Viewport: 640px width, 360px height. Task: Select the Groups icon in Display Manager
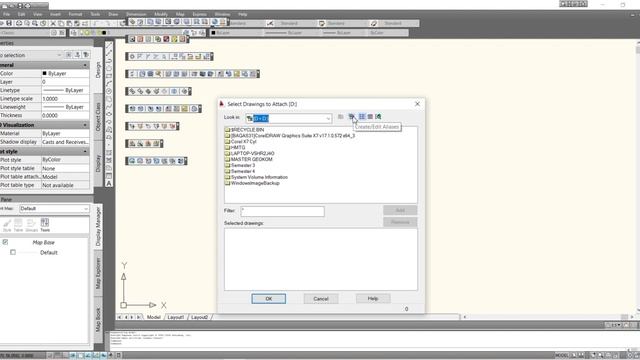click(x=31, y=224)
